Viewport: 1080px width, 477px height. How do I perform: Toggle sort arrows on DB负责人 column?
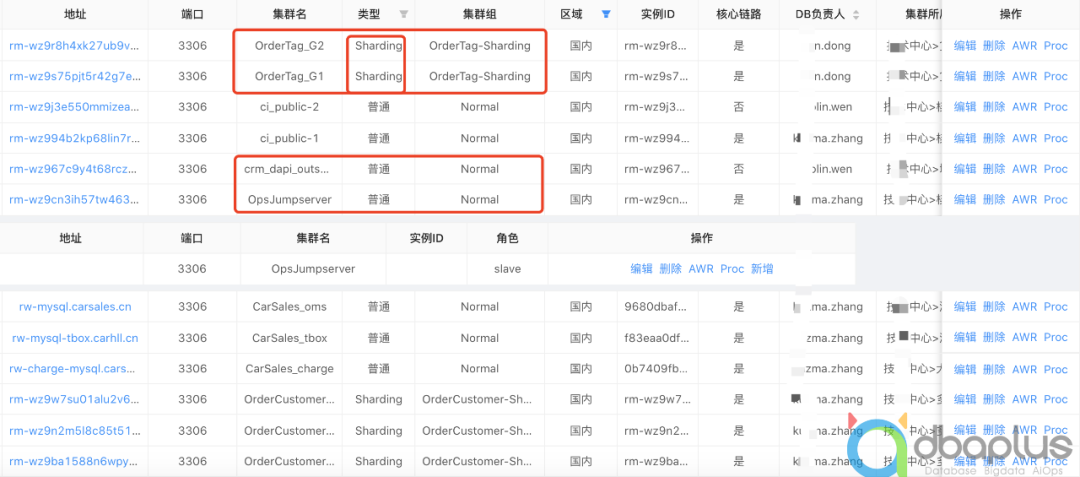pos(856,14)
